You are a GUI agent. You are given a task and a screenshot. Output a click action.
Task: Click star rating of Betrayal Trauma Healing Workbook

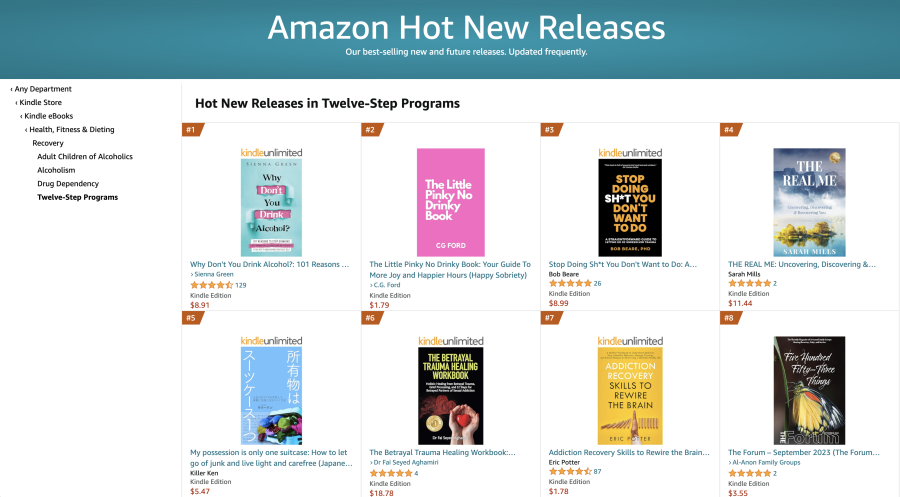pyautogui.click(x=391, y=473)
